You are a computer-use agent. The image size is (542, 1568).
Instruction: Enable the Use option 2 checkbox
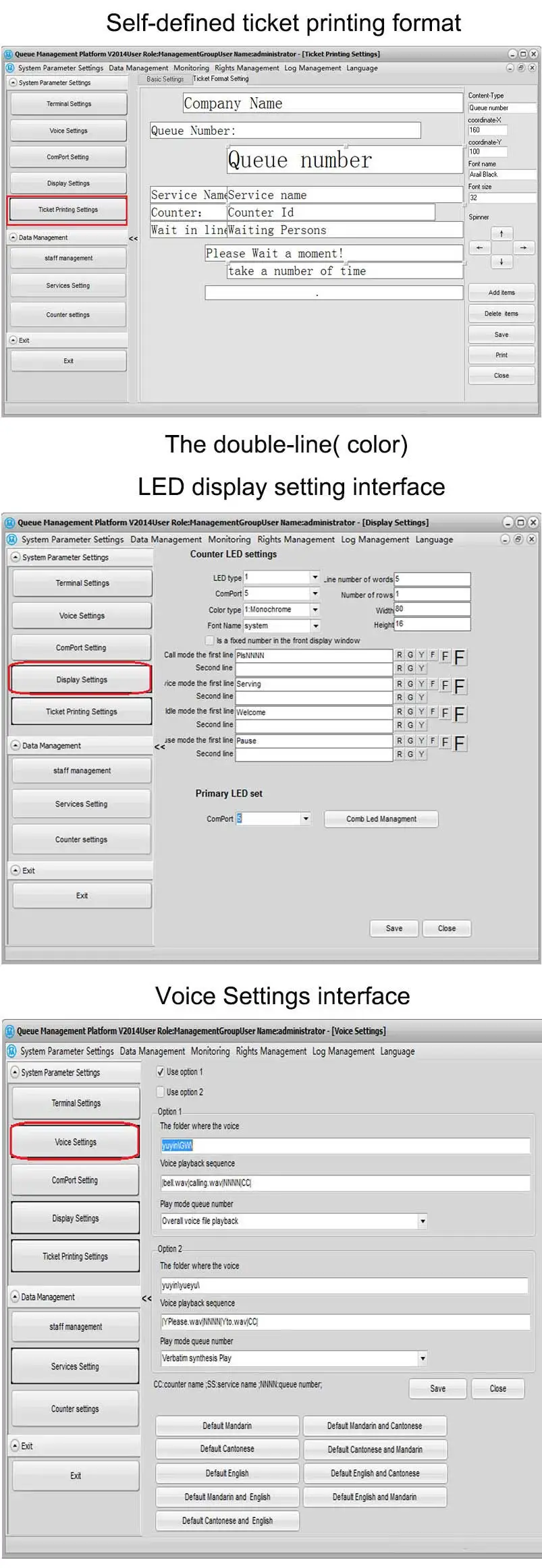coord(161,1092)
